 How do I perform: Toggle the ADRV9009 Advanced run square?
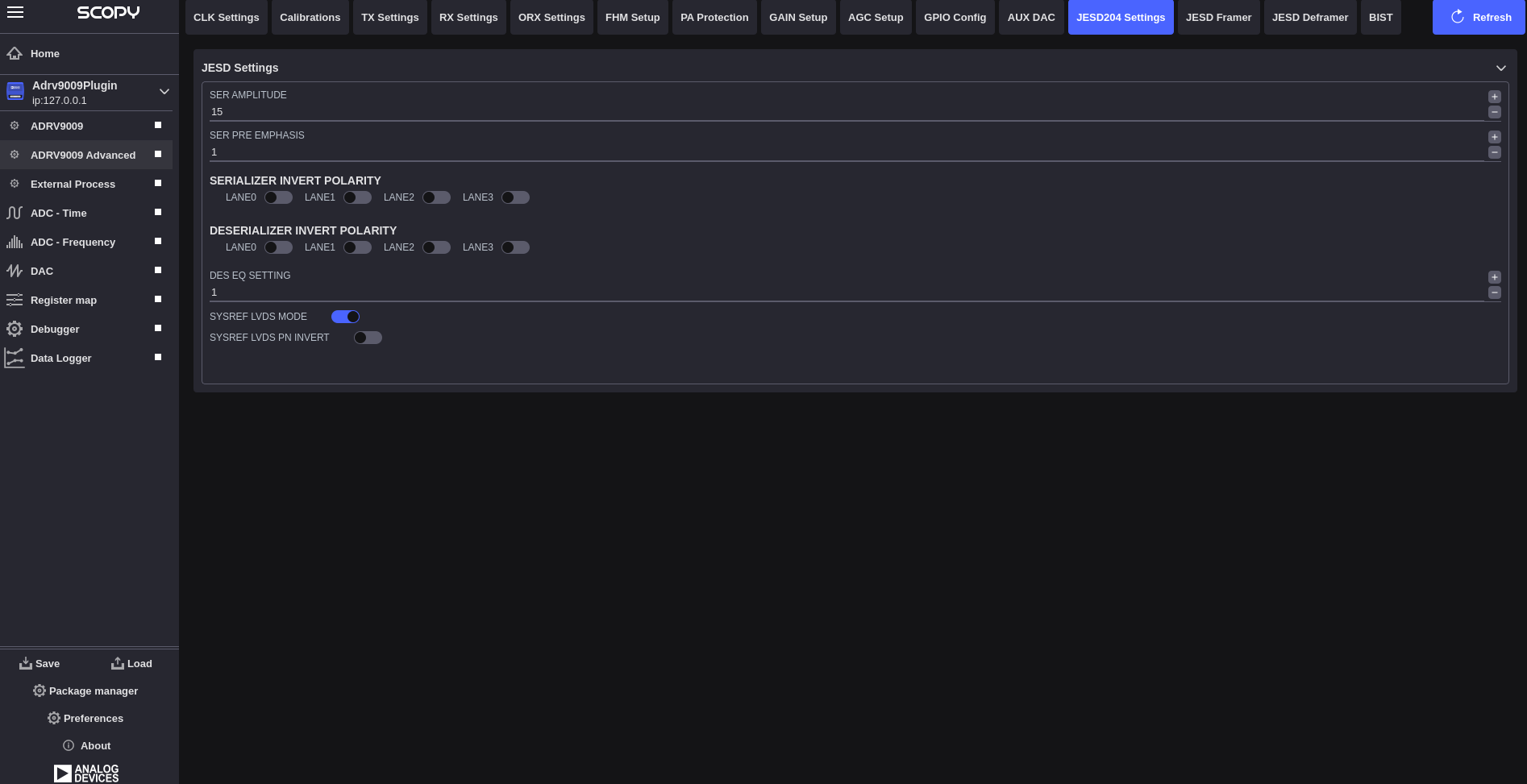(x=158, y=154)
